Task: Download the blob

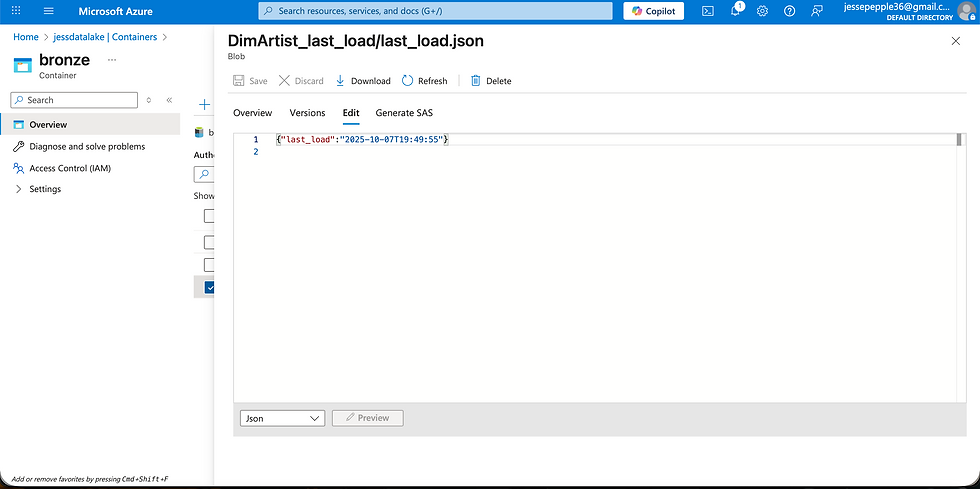Action: point(362,81)
